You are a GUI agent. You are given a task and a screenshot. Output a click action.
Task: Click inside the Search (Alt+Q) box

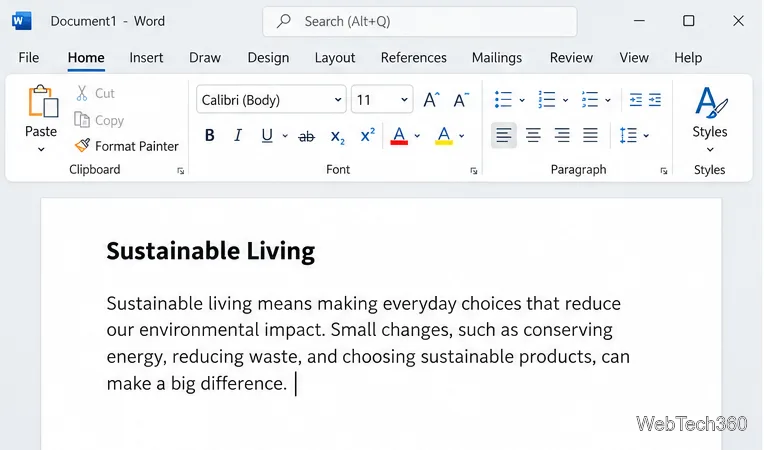click(x=420, y=21)
